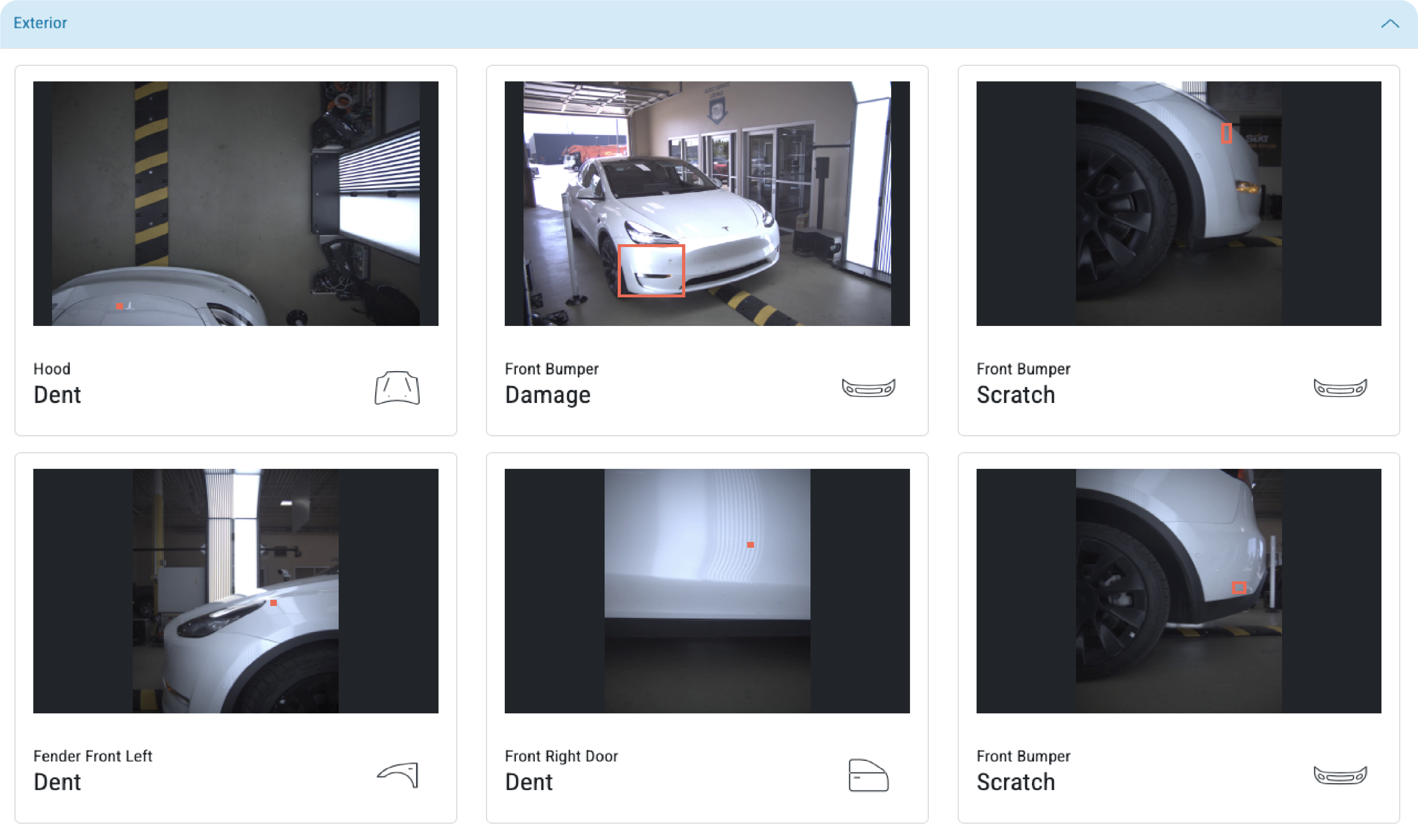Screen dimensions: 1418x840
Task: Click the front left fender icon
Action: tap(398, 775)
